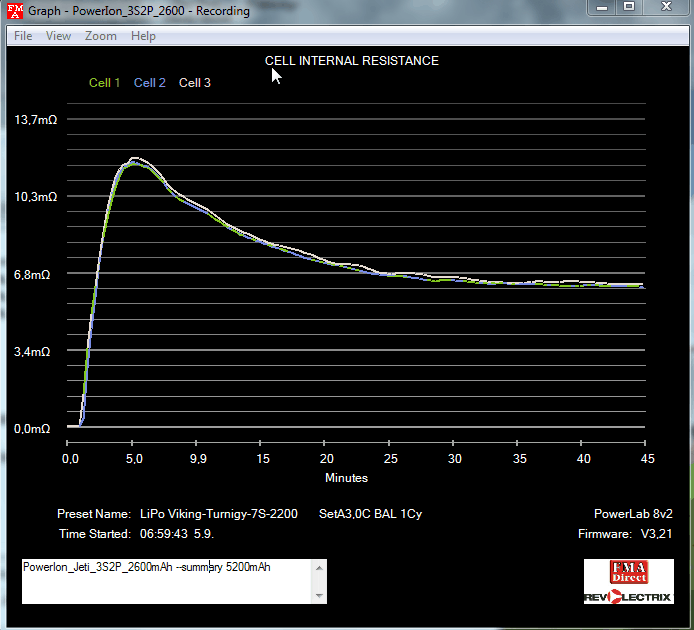Toggle the Cell 2 legend label
The image size is (694, 630).
point(150,83)
